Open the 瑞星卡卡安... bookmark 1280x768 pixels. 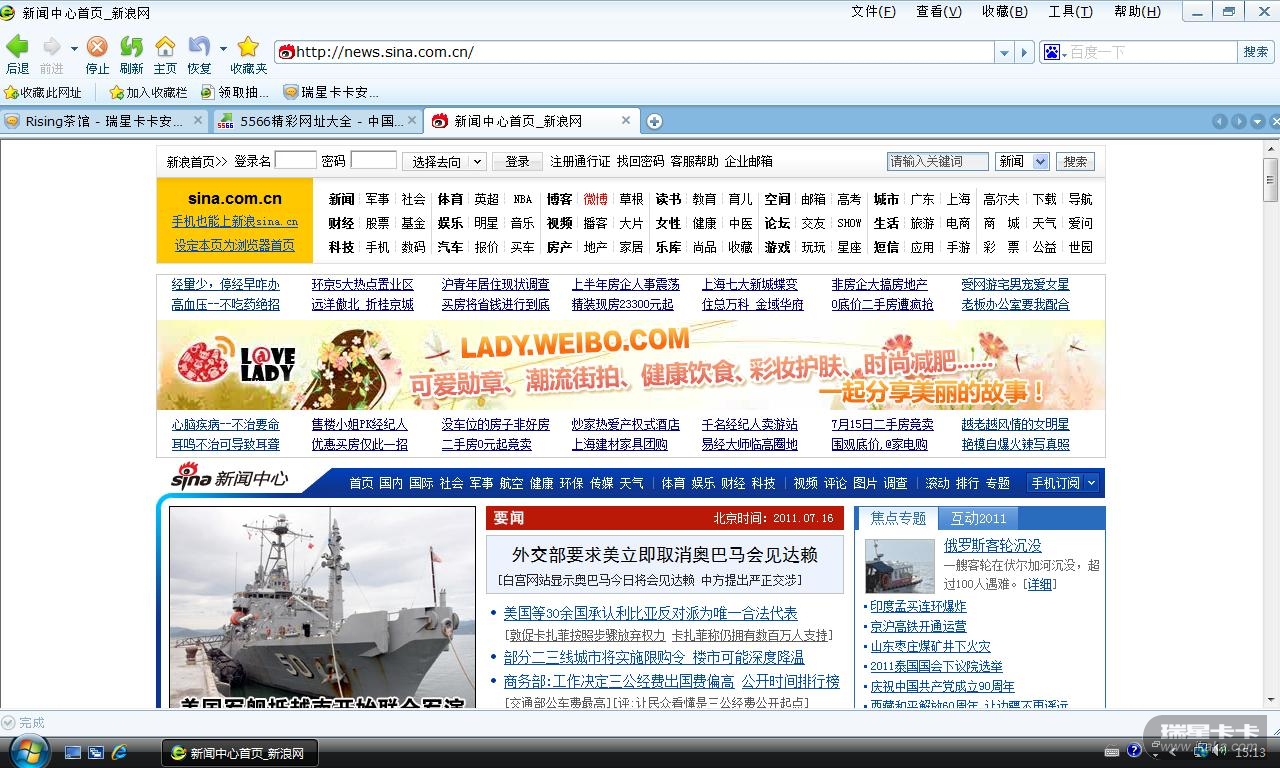coord(331,92)
